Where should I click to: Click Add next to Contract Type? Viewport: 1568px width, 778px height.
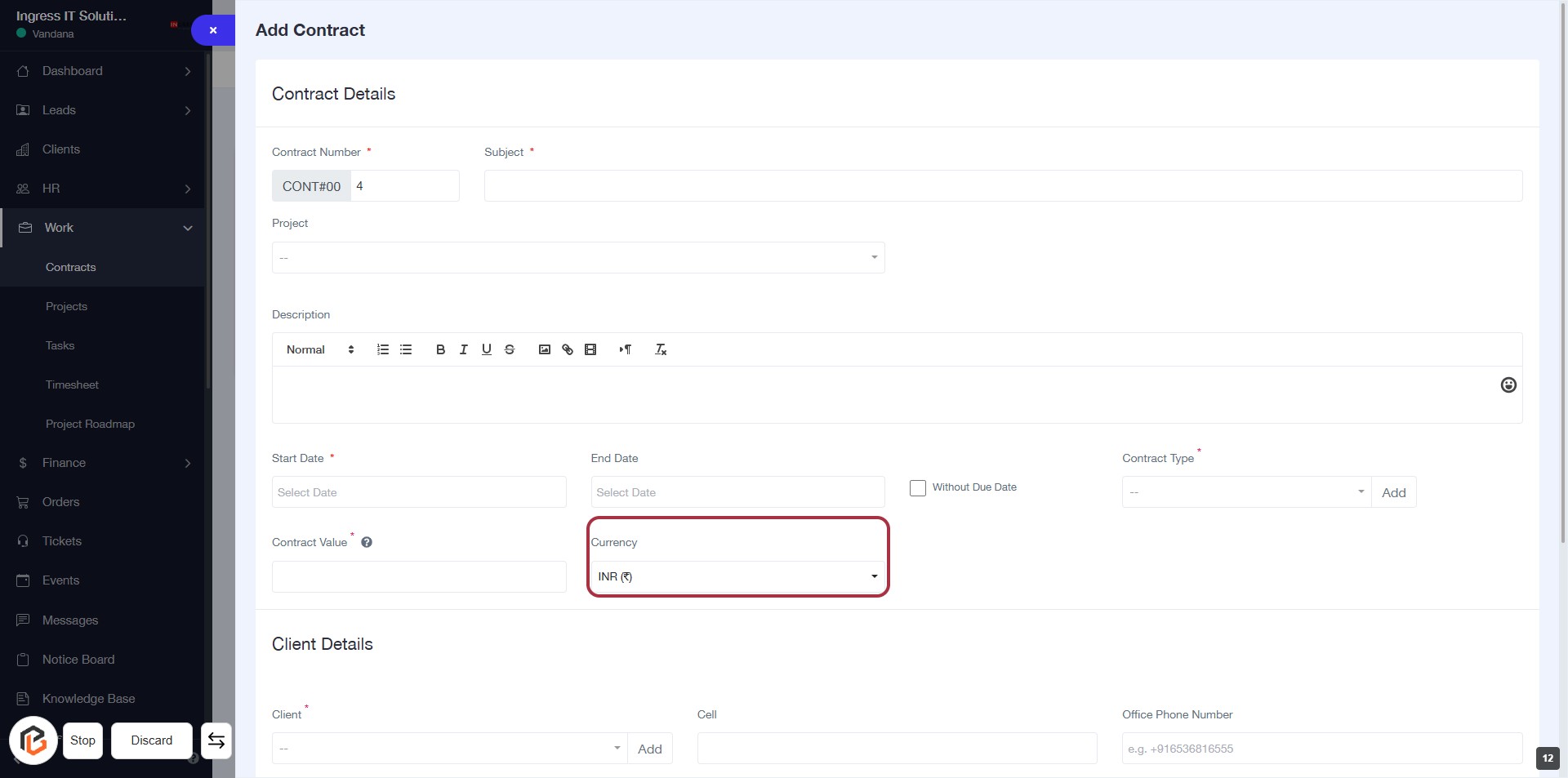tap(1393, 492)
